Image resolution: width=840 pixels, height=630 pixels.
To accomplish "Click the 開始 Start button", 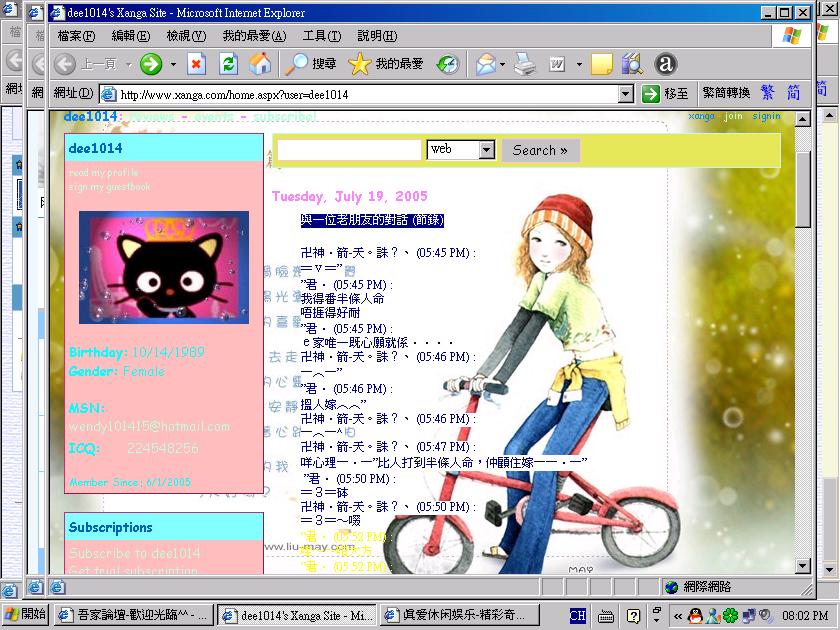I will pos(25,615).
